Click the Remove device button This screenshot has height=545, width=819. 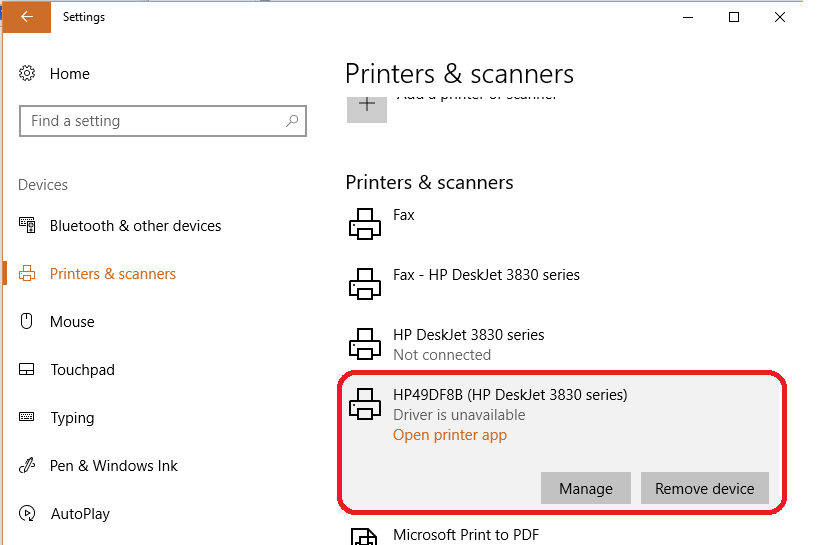704,489
